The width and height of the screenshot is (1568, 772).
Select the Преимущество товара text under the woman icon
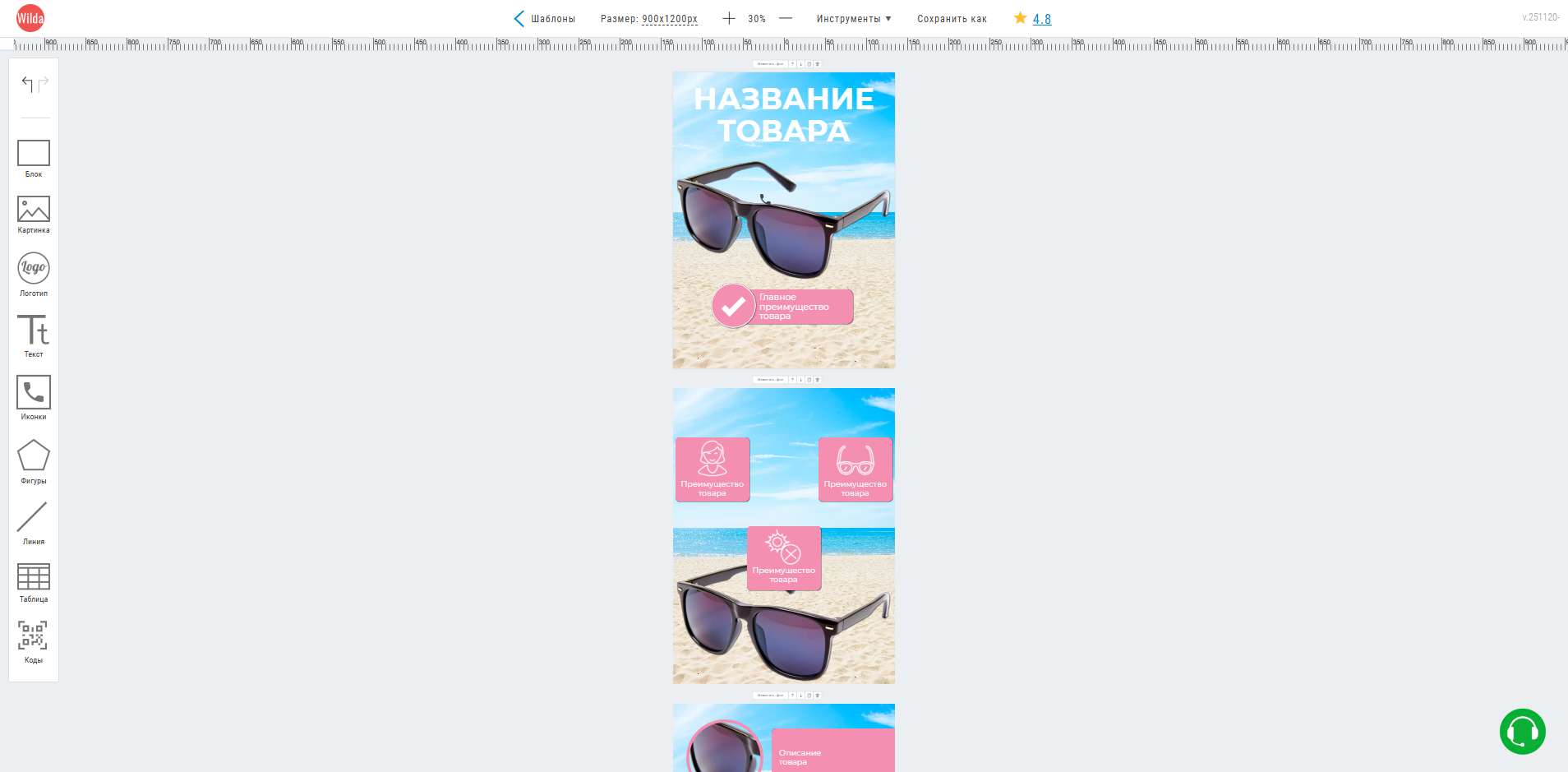click(713, 488)
